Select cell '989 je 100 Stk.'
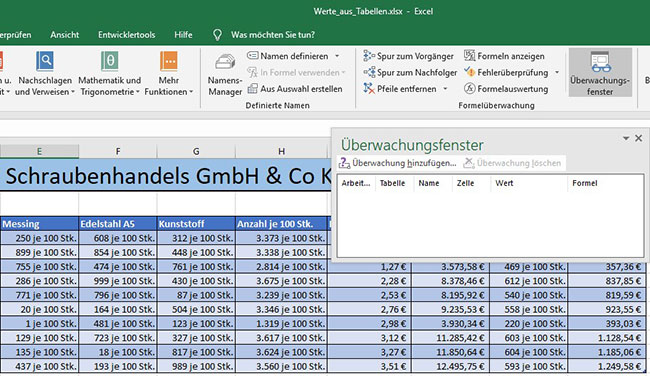 [x=196, y=366]
